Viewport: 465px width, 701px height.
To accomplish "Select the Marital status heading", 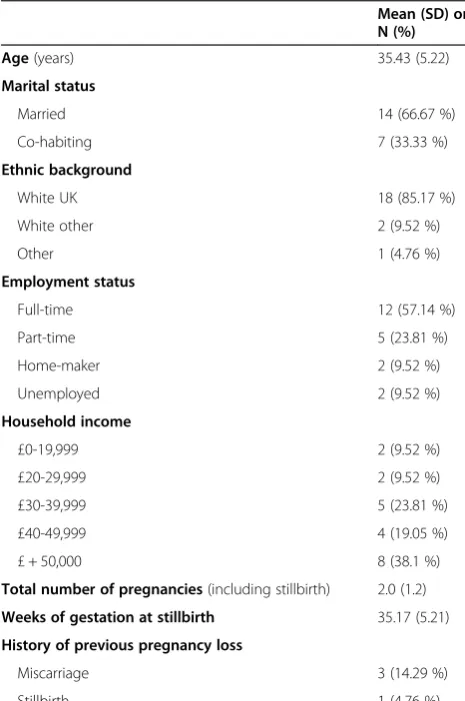I will pyautogui.click(x=48, y=86).
